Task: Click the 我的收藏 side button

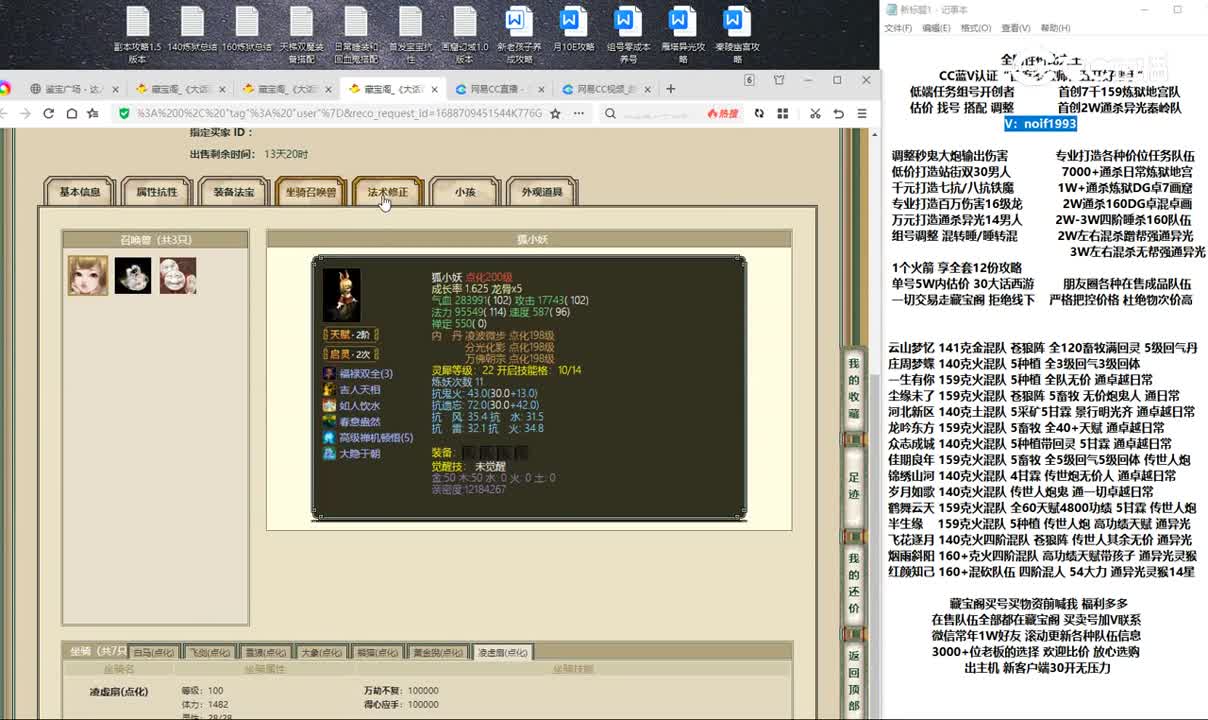Action: [x=854, y=388]
